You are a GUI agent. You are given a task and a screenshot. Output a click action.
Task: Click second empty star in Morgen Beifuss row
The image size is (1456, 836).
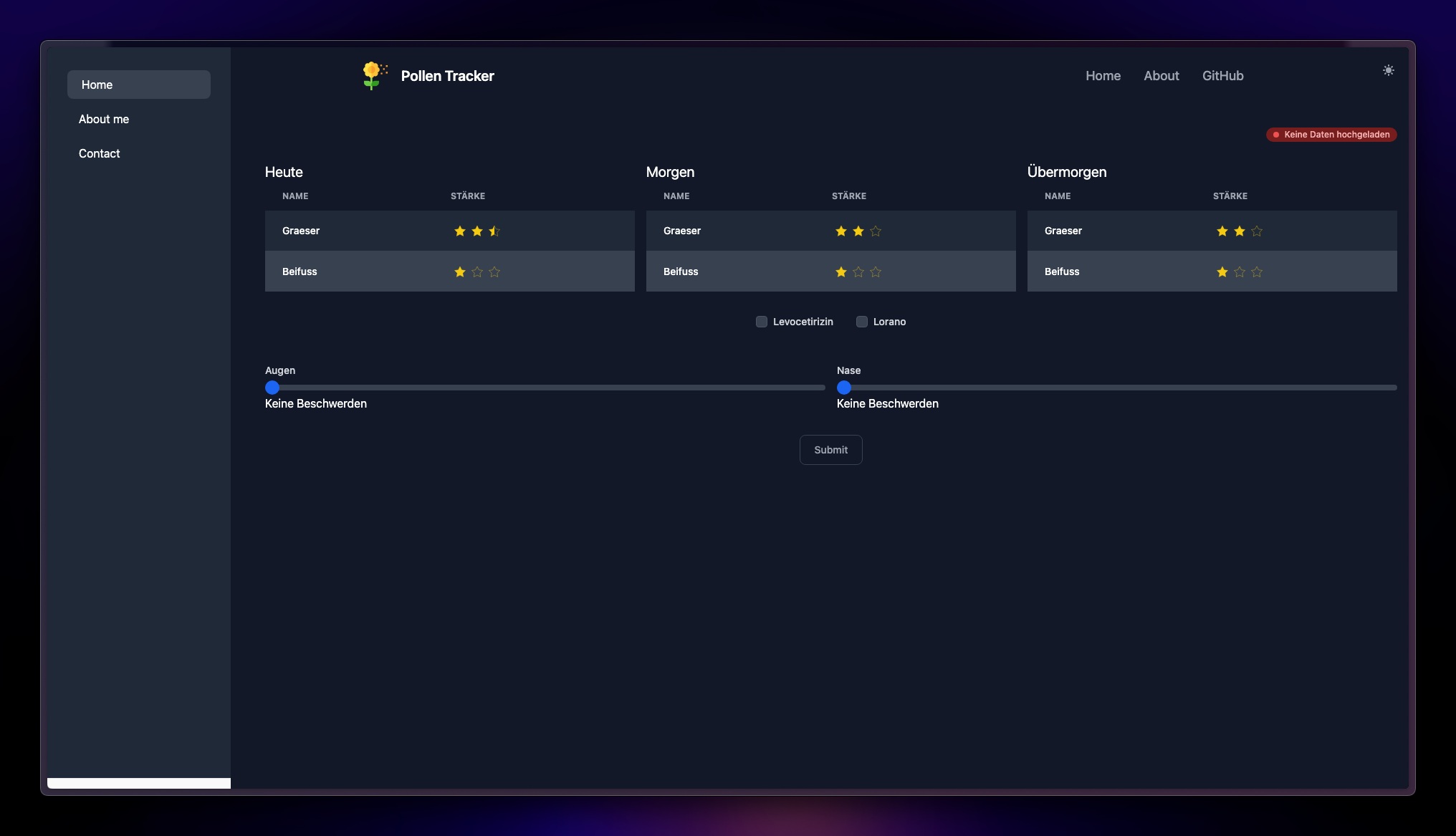point(858,272)
